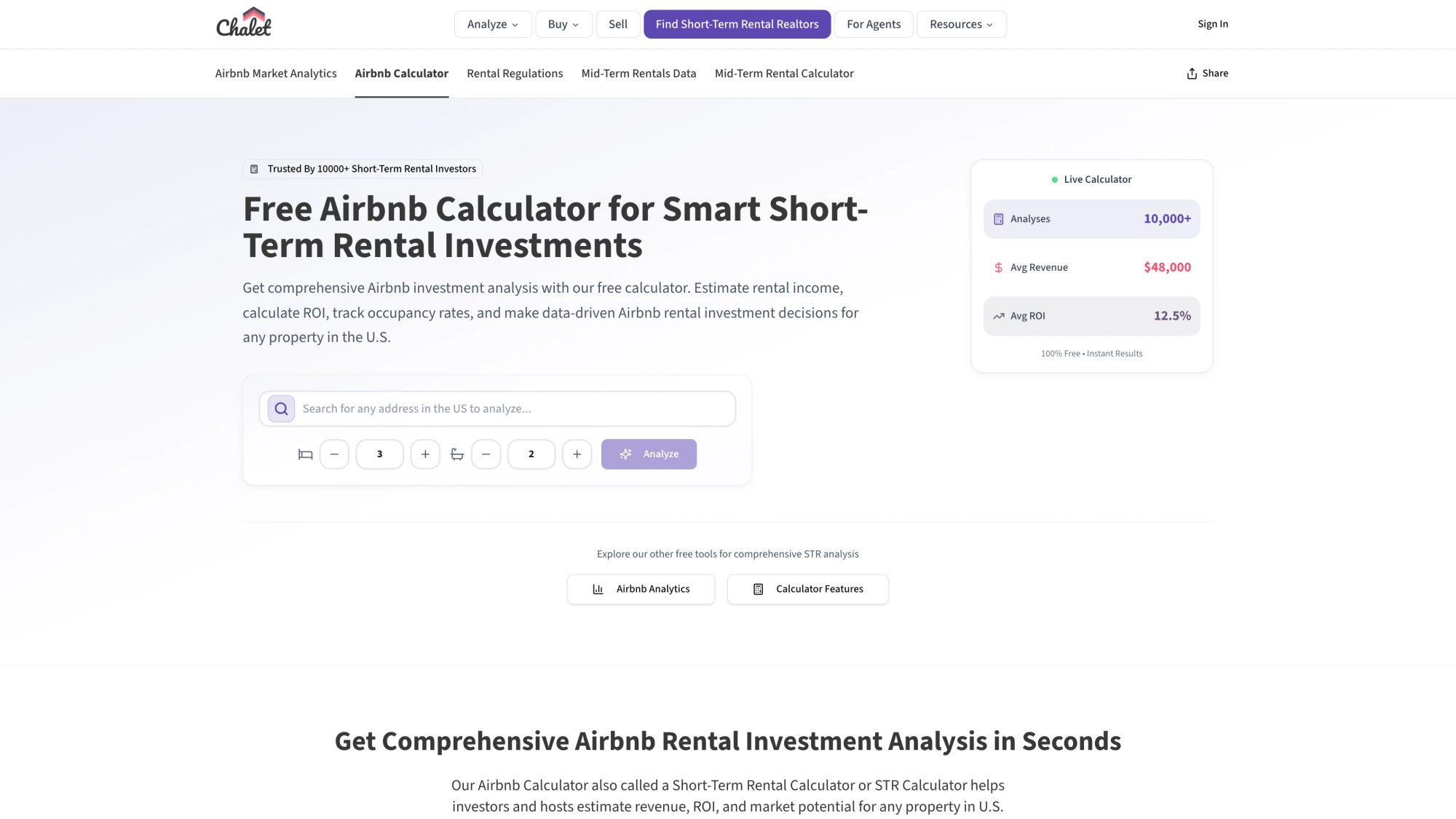Increase the bathroom count with plus button
Image resolution: width=1456 pixels, height=819 pixels.
tap(577, 454)
